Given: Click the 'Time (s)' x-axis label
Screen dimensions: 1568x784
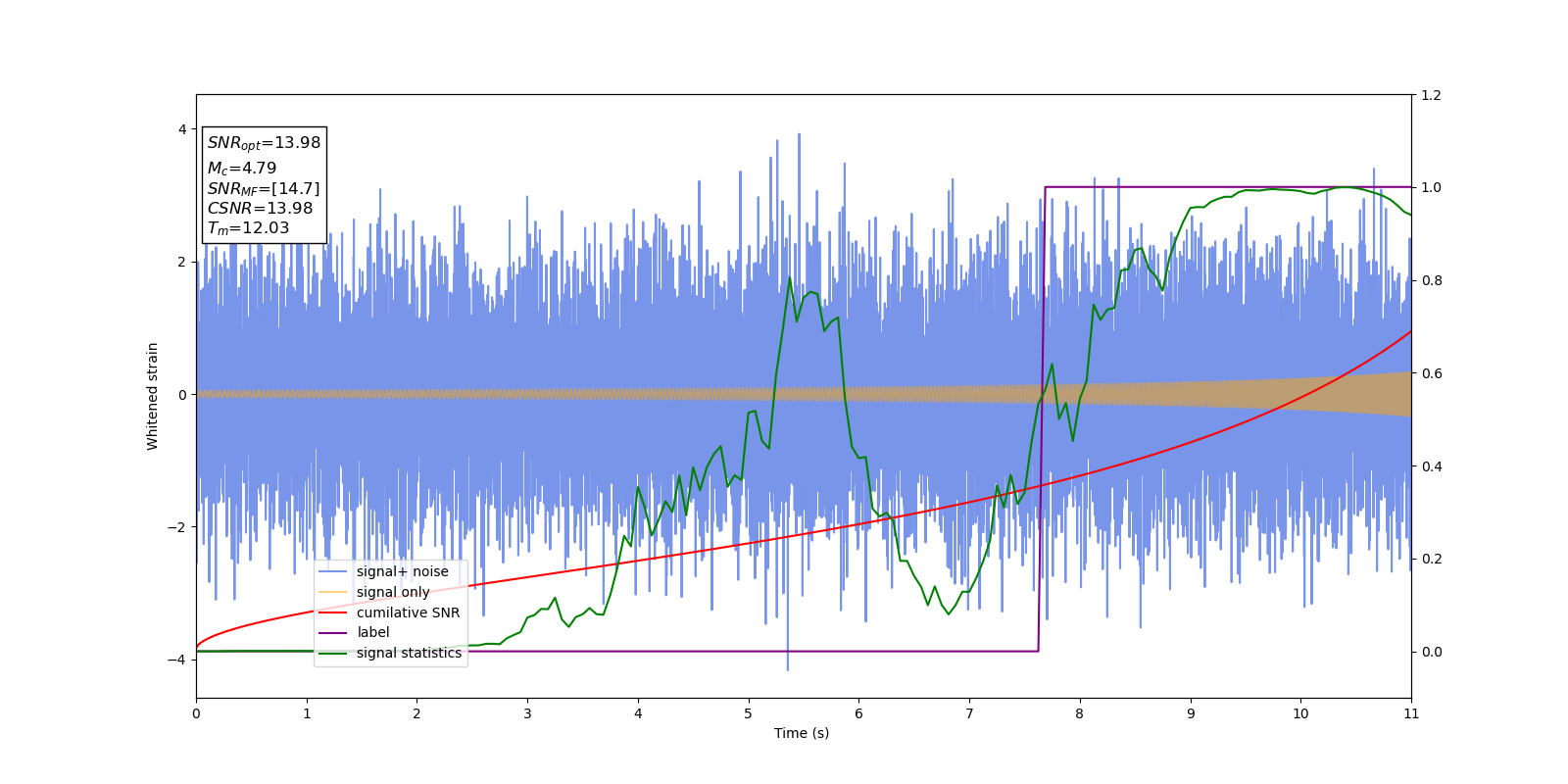Looking at the screenshot, I should tap(802, 733).
